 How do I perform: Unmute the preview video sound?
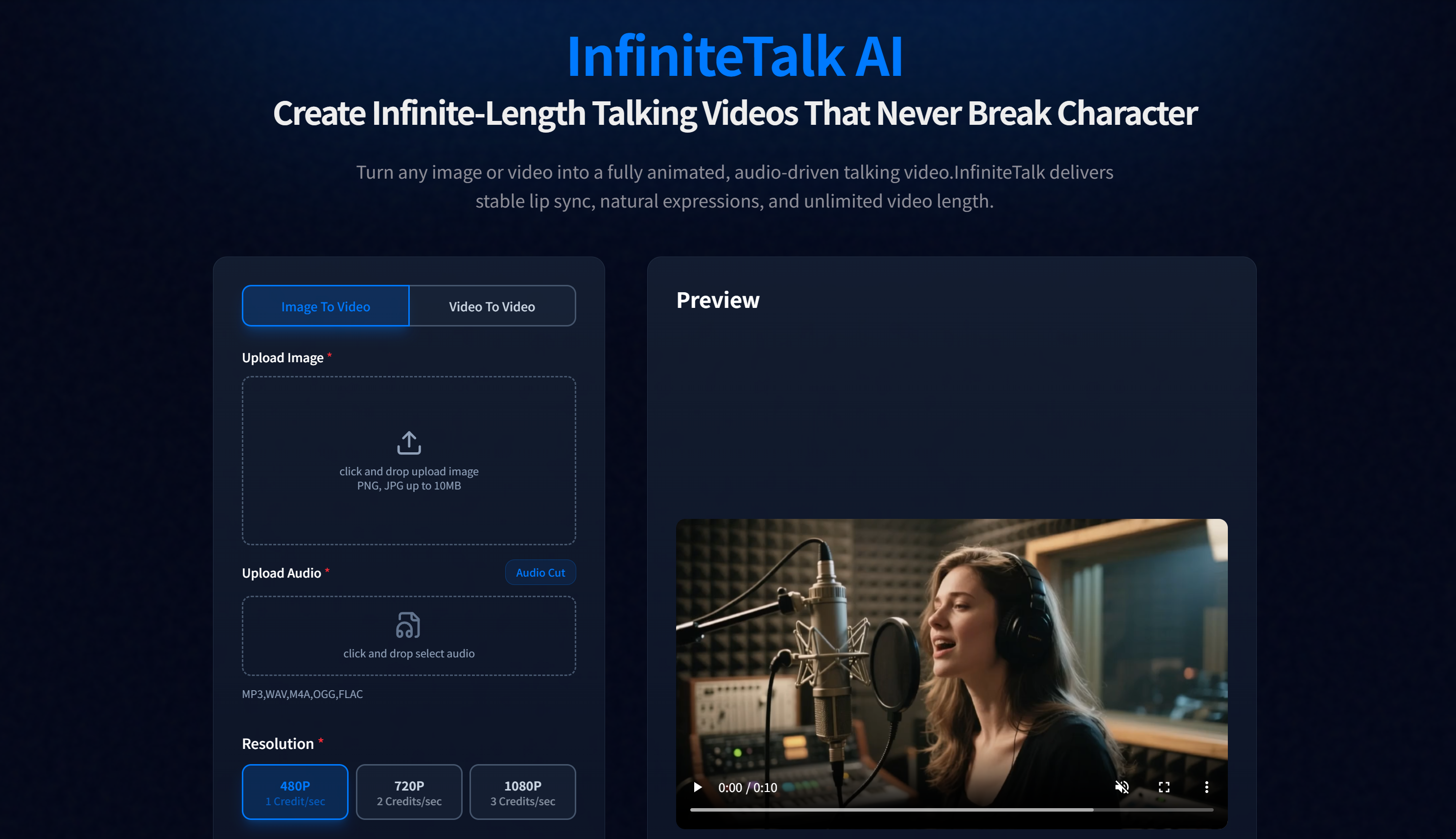coord(1121,787)
